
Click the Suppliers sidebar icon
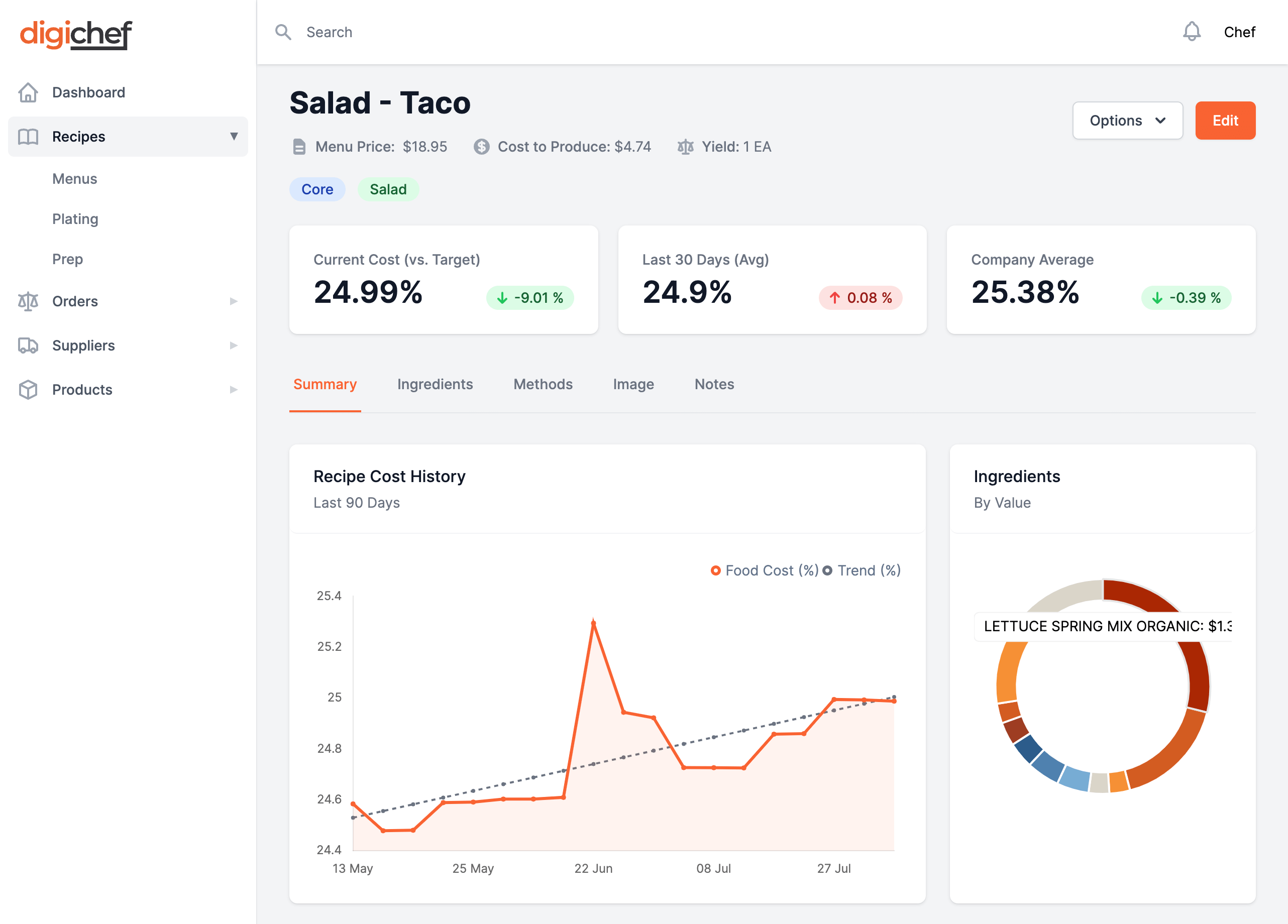[28, 345]
